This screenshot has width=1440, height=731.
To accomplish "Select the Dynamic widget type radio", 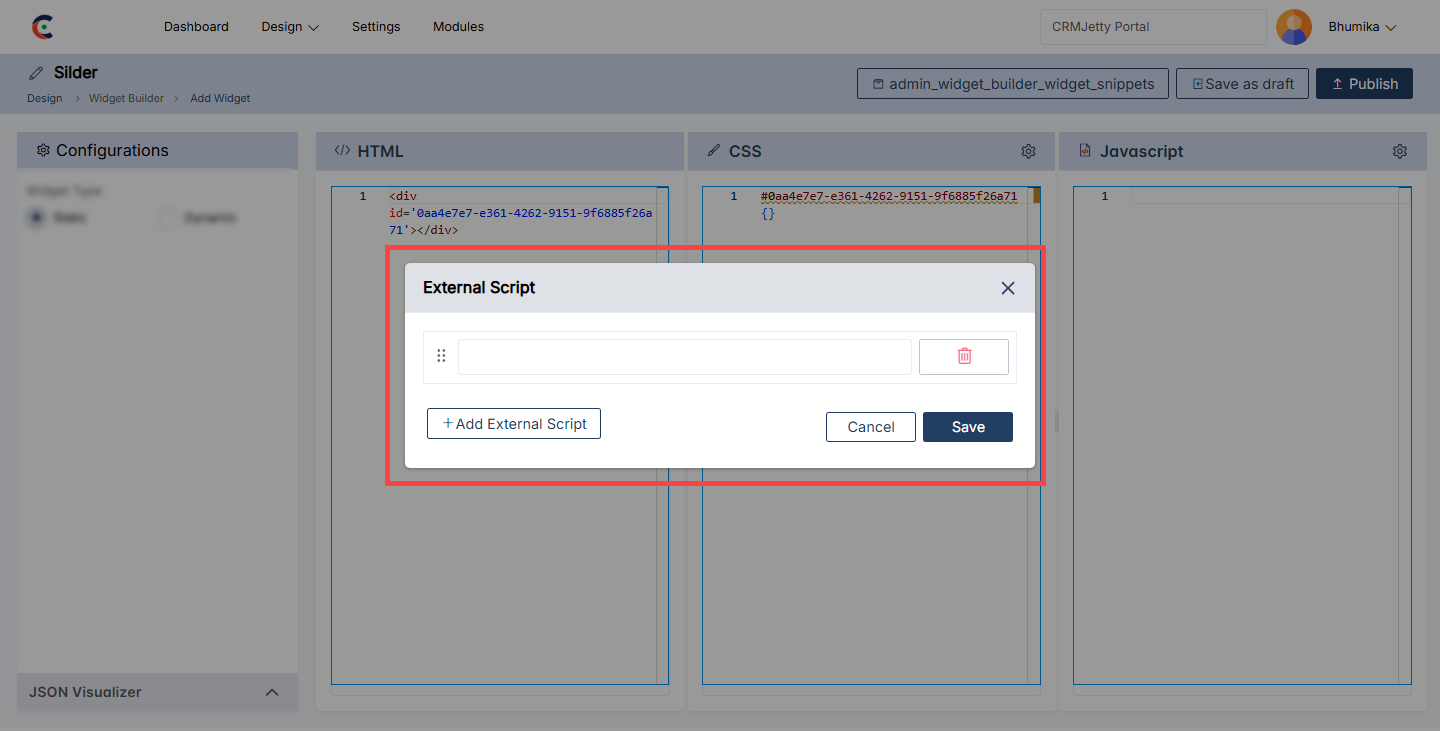I will tap(167, 217).
